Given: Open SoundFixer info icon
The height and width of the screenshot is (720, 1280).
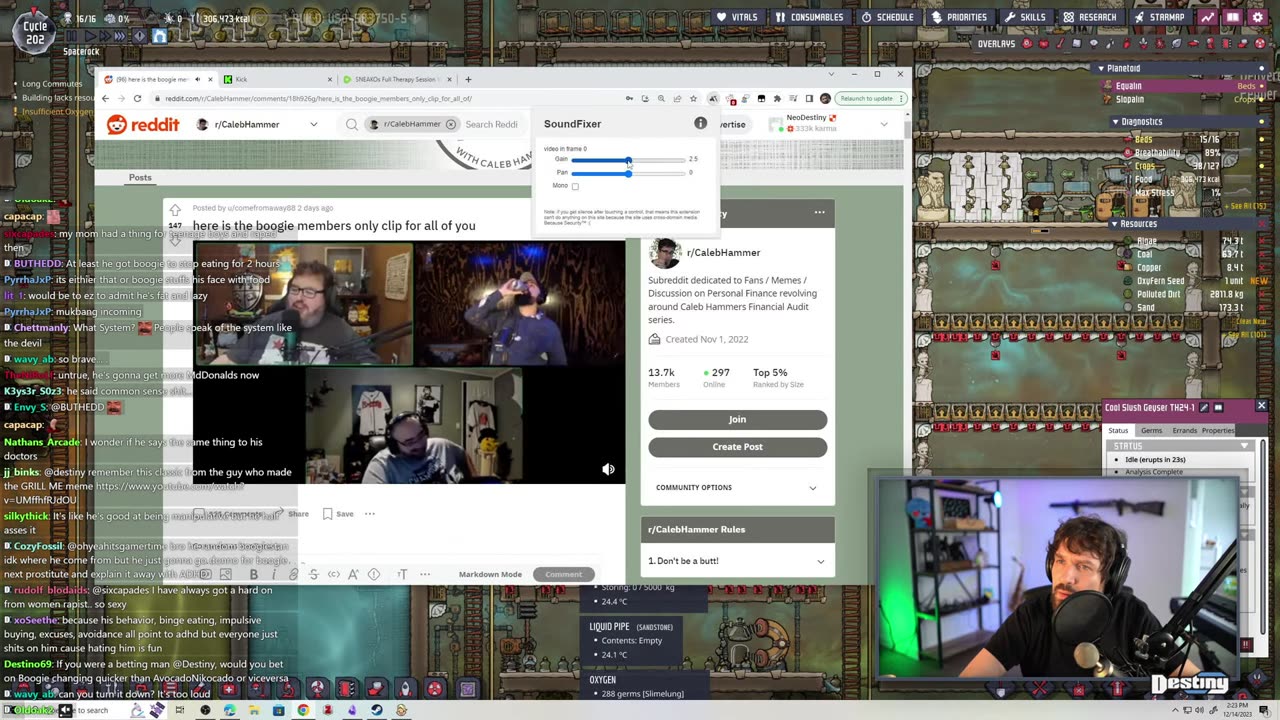Looking at the screenshot, I should [x=700, y=123].
